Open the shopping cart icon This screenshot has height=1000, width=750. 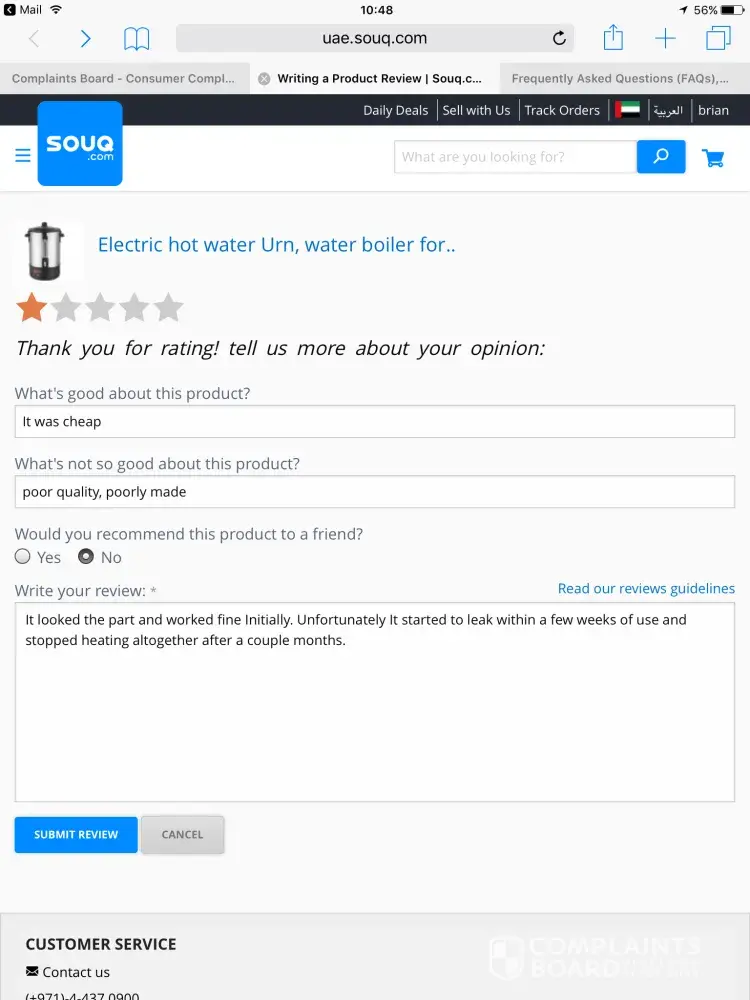(x=713, y=158)
